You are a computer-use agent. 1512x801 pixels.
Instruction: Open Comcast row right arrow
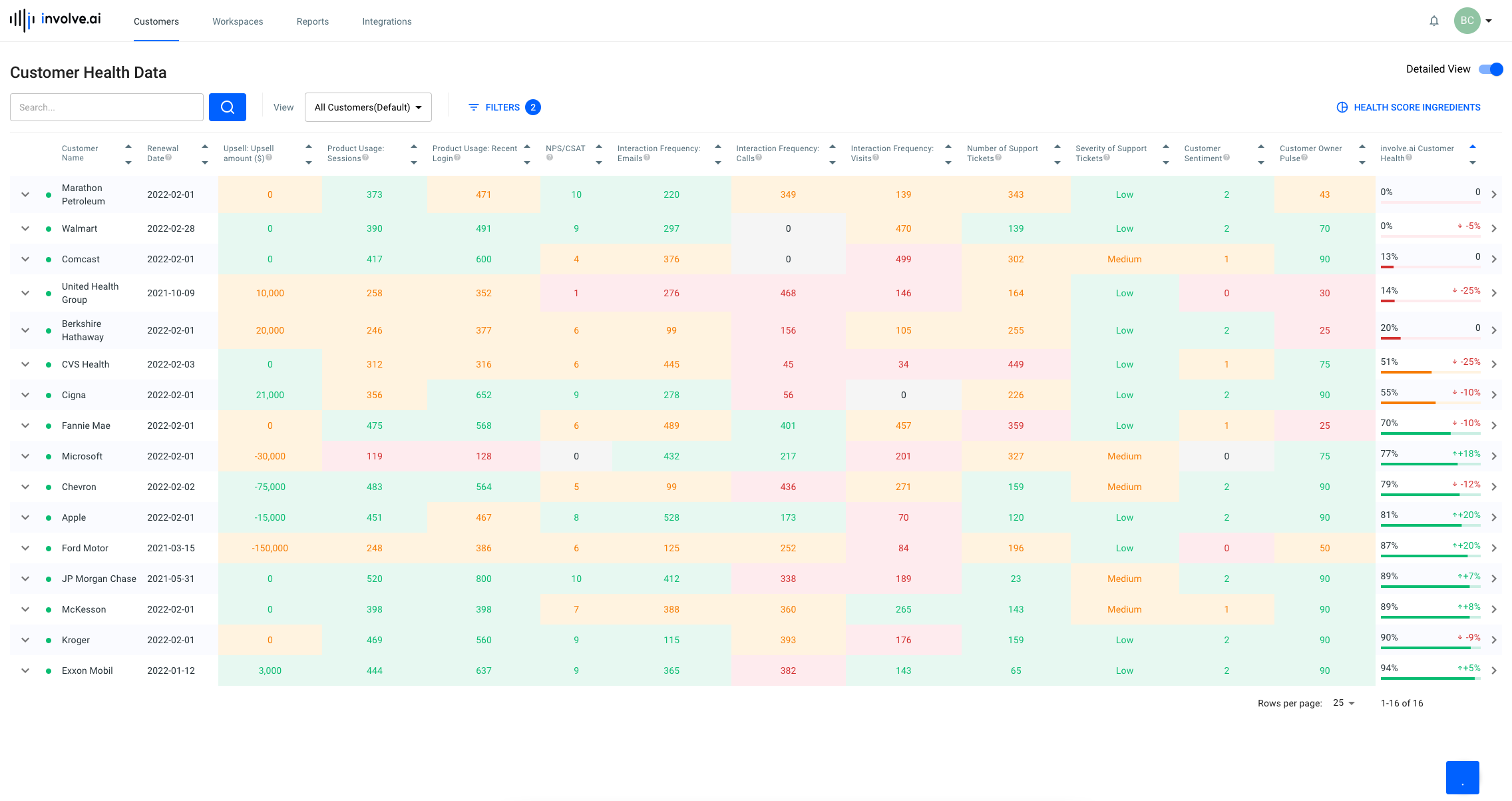(x=1494, y=259)
